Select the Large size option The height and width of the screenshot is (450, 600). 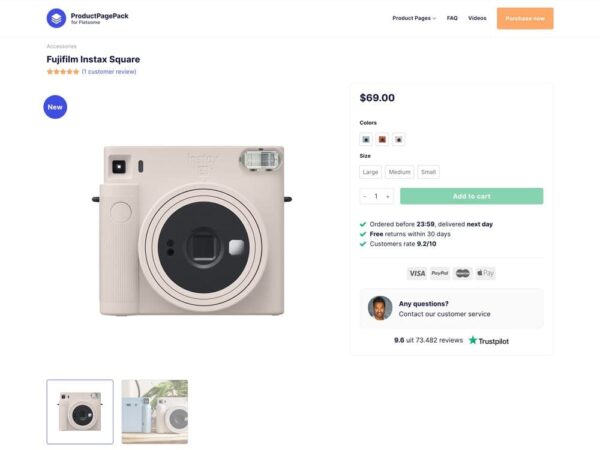pos(370,172)
